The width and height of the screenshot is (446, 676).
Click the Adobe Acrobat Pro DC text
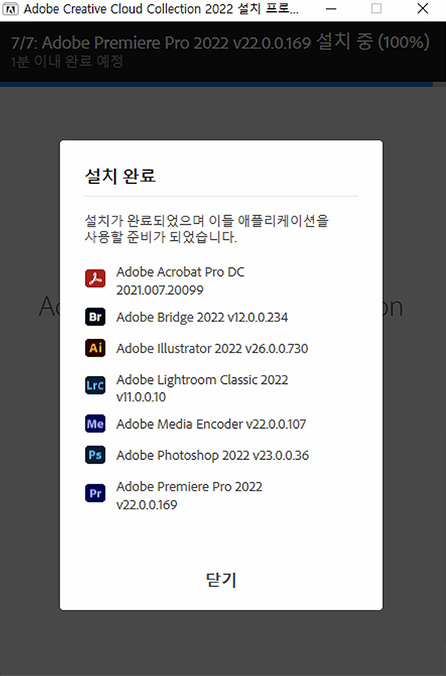pyautogui.click(x=180, y=272)
